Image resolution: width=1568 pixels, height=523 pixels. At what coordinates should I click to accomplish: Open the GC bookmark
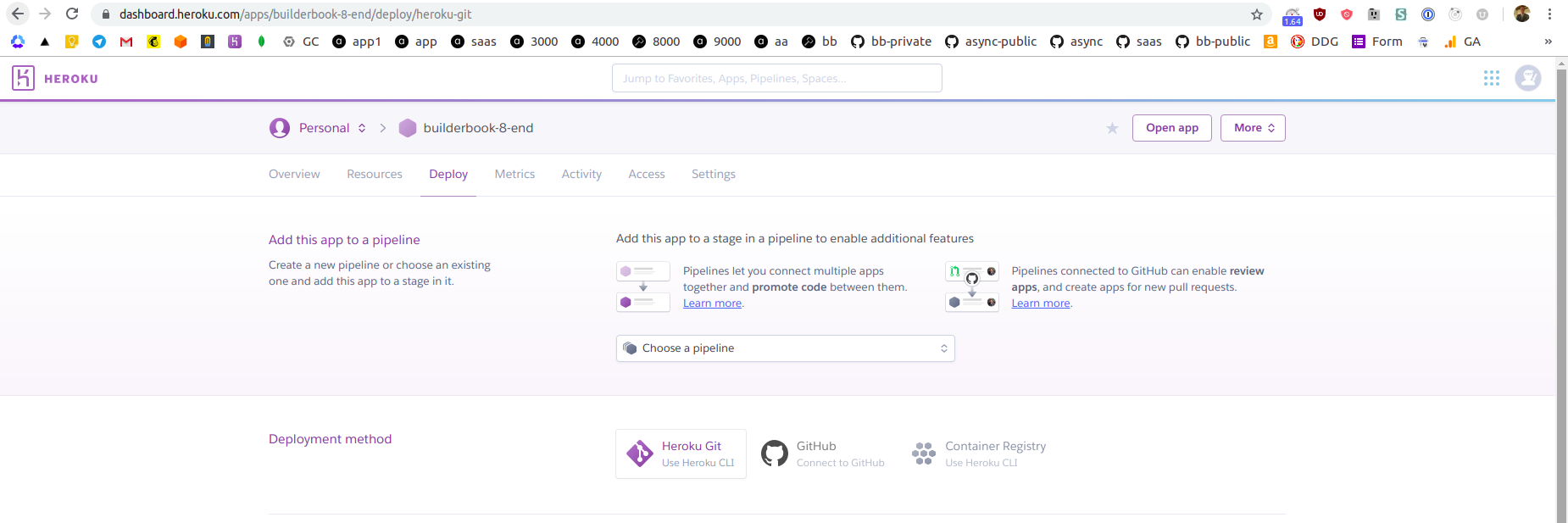coord(301,42)
